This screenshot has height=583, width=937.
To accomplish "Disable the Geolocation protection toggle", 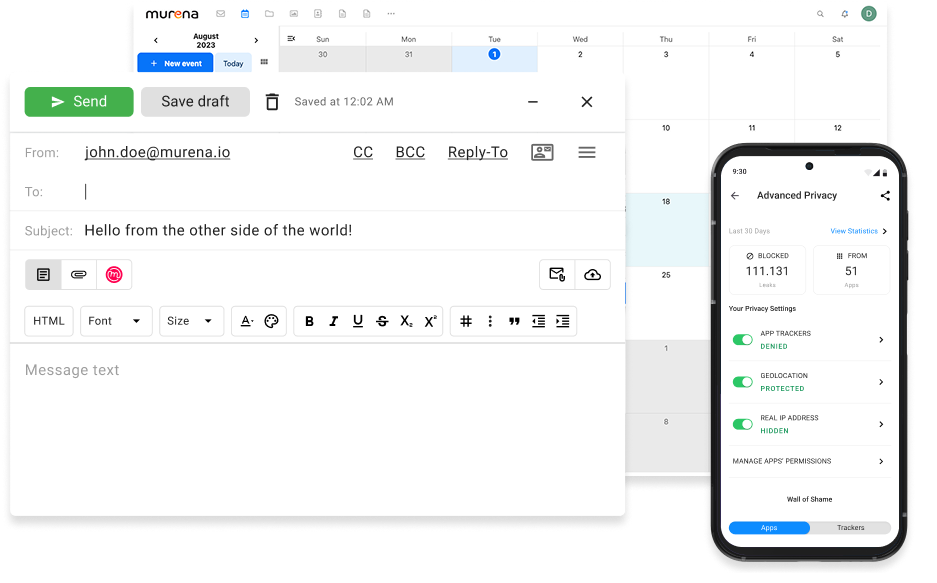I will click(742, 382).
